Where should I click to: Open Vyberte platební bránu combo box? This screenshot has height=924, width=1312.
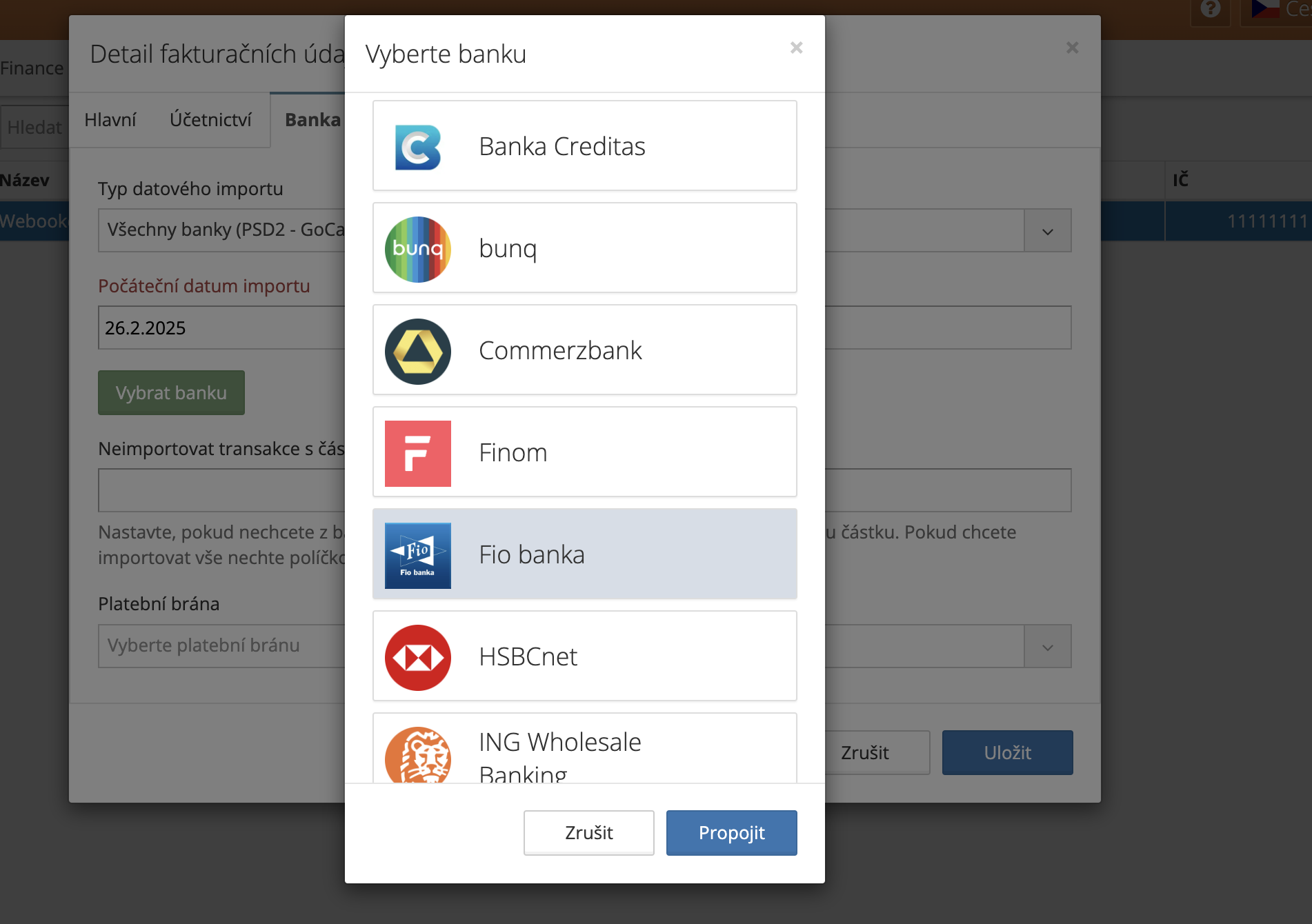click(584, 646)
